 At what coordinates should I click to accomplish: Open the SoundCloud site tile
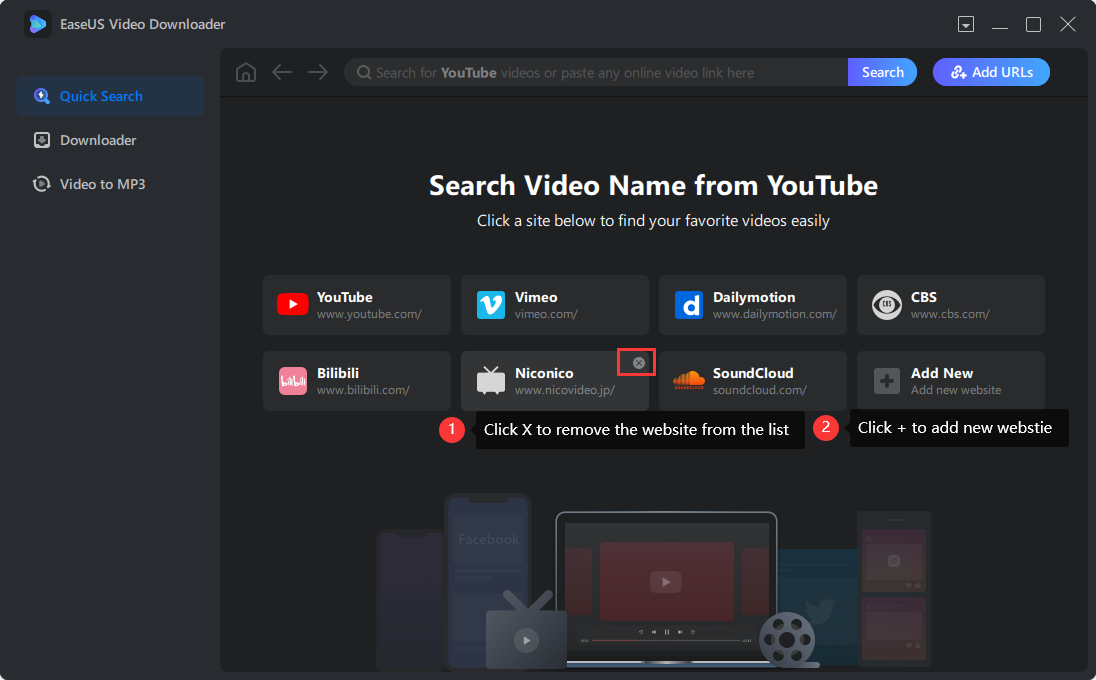pyautogui.click(x=751, y=381)
